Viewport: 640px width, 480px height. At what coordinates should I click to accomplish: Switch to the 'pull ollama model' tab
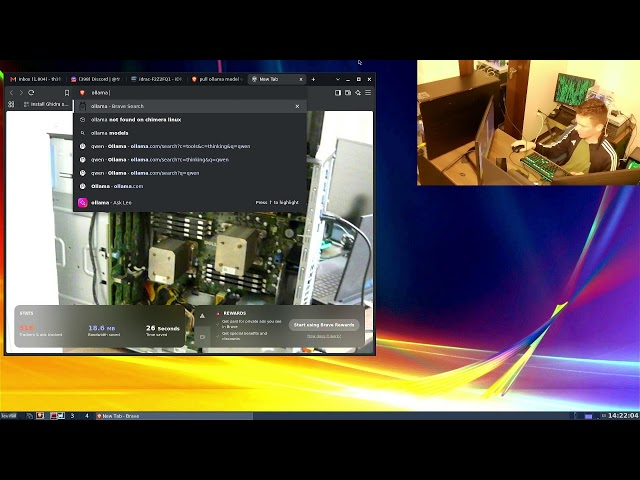click(x=217, y=79)
